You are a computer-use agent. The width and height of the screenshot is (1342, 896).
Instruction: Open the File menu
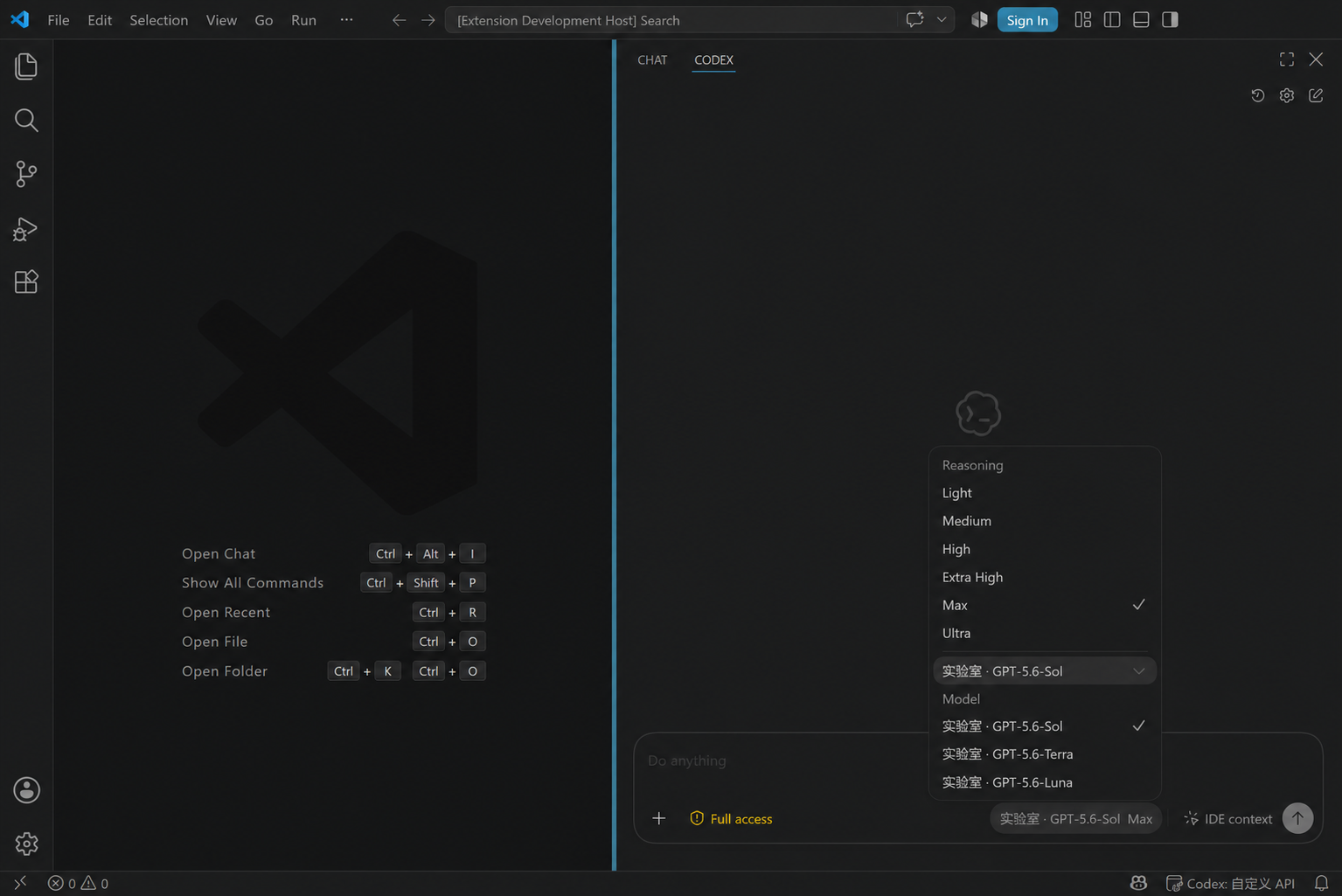pos(59,20)
